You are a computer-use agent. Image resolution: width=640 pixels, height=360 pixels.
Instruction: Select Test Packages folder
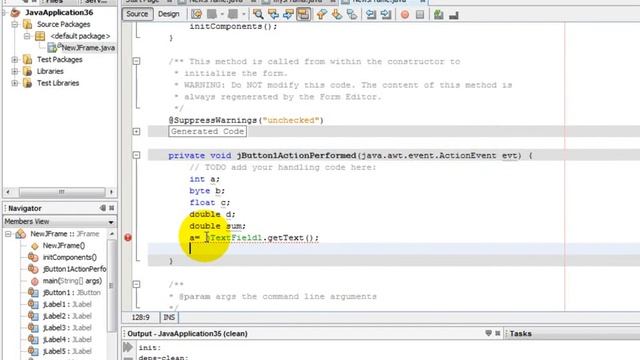[60, 60]
